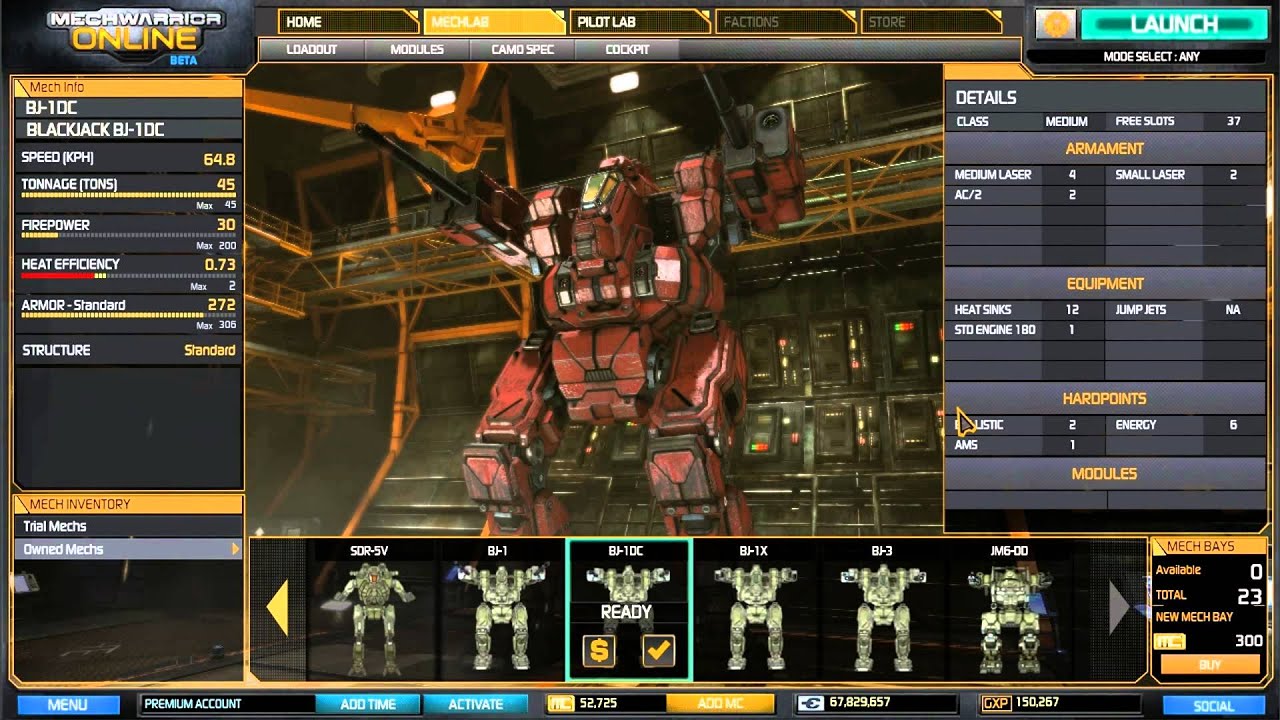Viewport: 1280px width, 720px height.
Task: Click the MC icon in Mech Bays panel
Action: click(1169, 641)
